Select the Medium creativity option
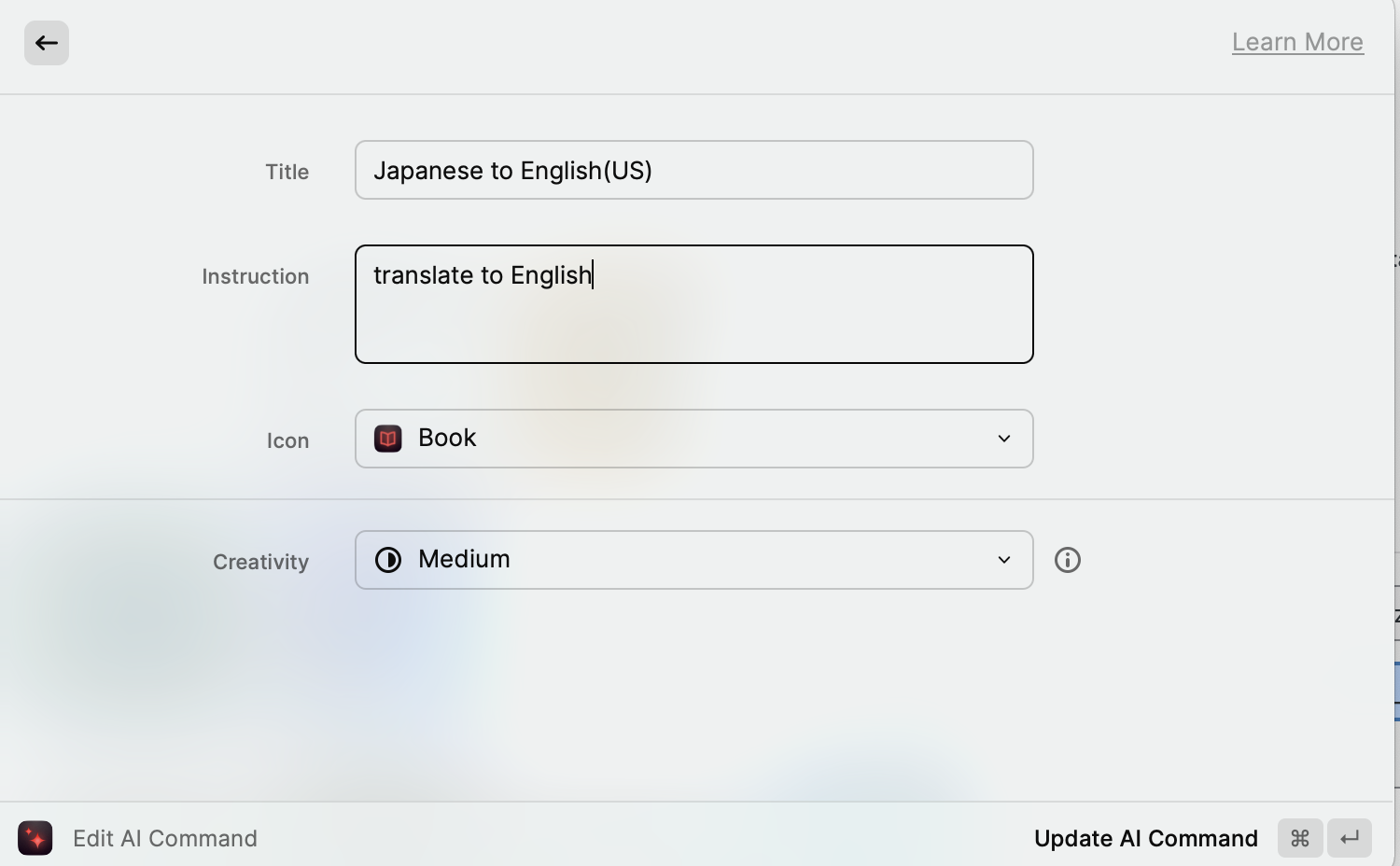This screenshot has width=1400, height=866. pyautogui.click(x=464, y=559)
